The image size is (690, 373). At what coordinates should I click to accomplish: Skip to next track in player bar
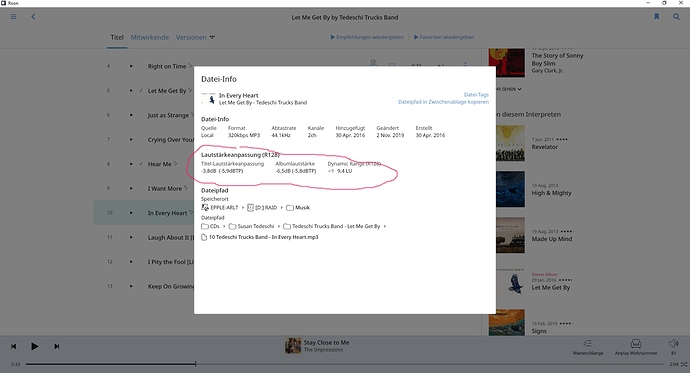pos(57,347)
